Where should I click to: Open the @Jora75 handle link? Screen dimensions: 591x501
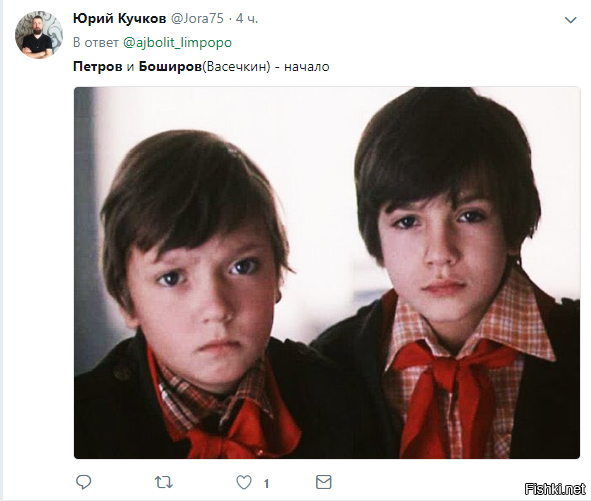pos(197,18)
